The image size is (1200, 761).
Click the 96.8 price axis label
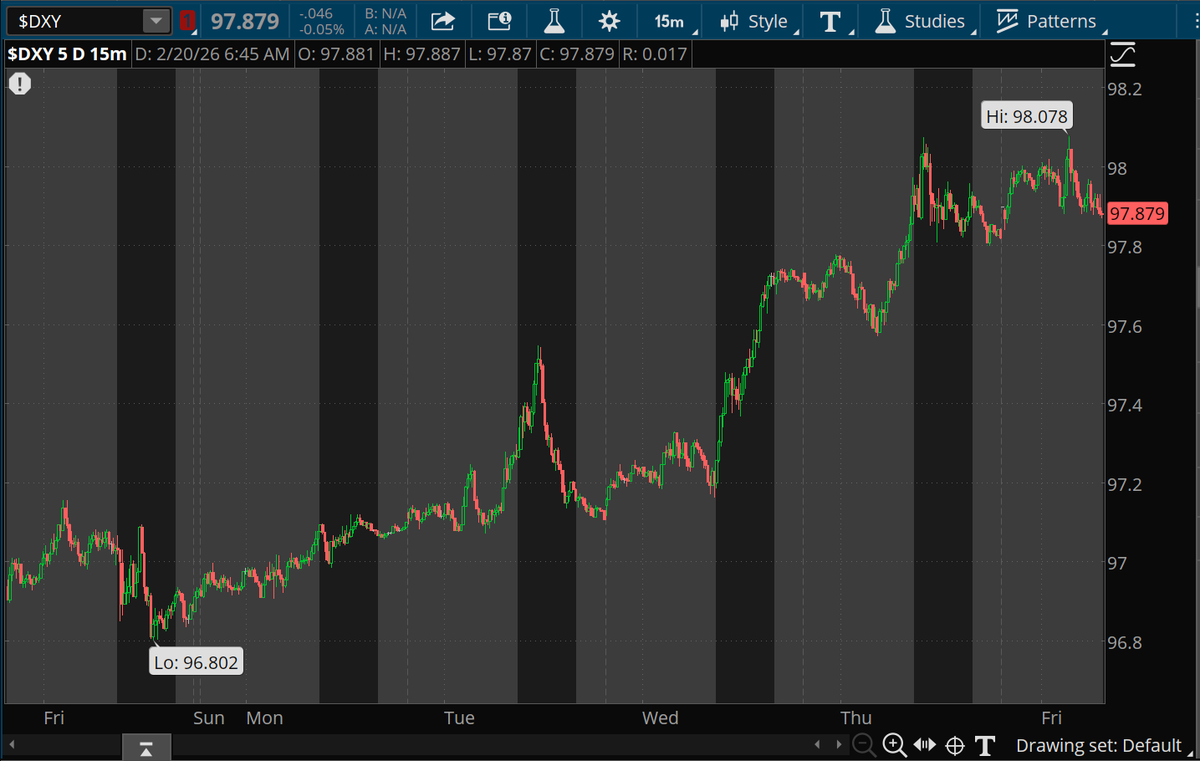[x=1125, y=642]
